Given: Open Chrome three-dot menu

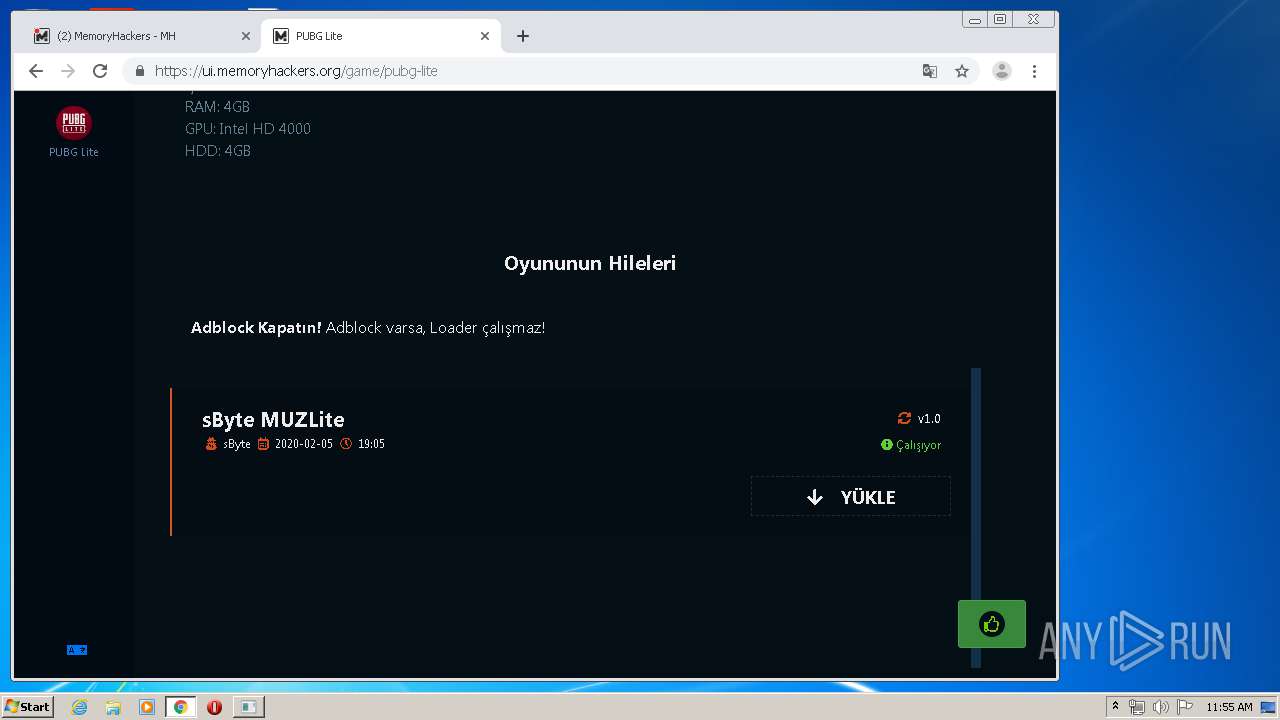Looking at the screenshot, I should [x=1034, y=71].
